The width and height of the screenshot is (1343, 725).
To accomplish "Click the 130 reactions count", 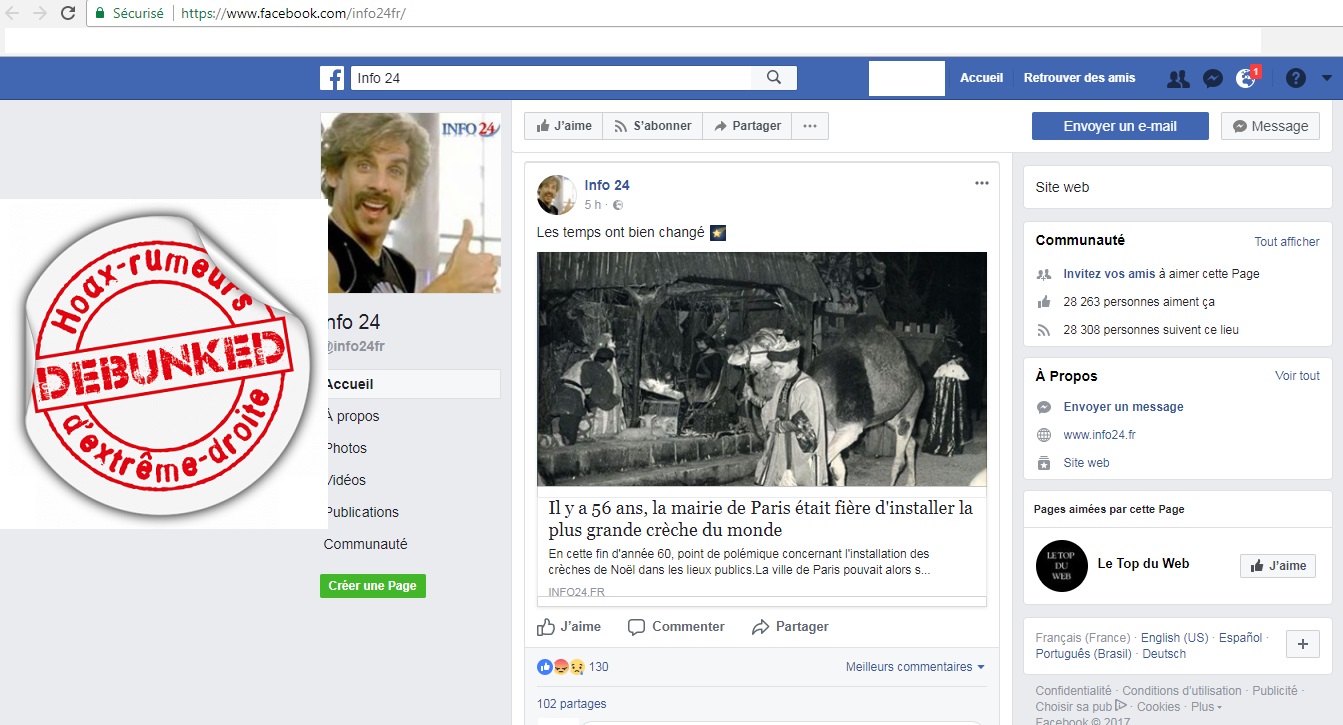I will pos(598,667).
